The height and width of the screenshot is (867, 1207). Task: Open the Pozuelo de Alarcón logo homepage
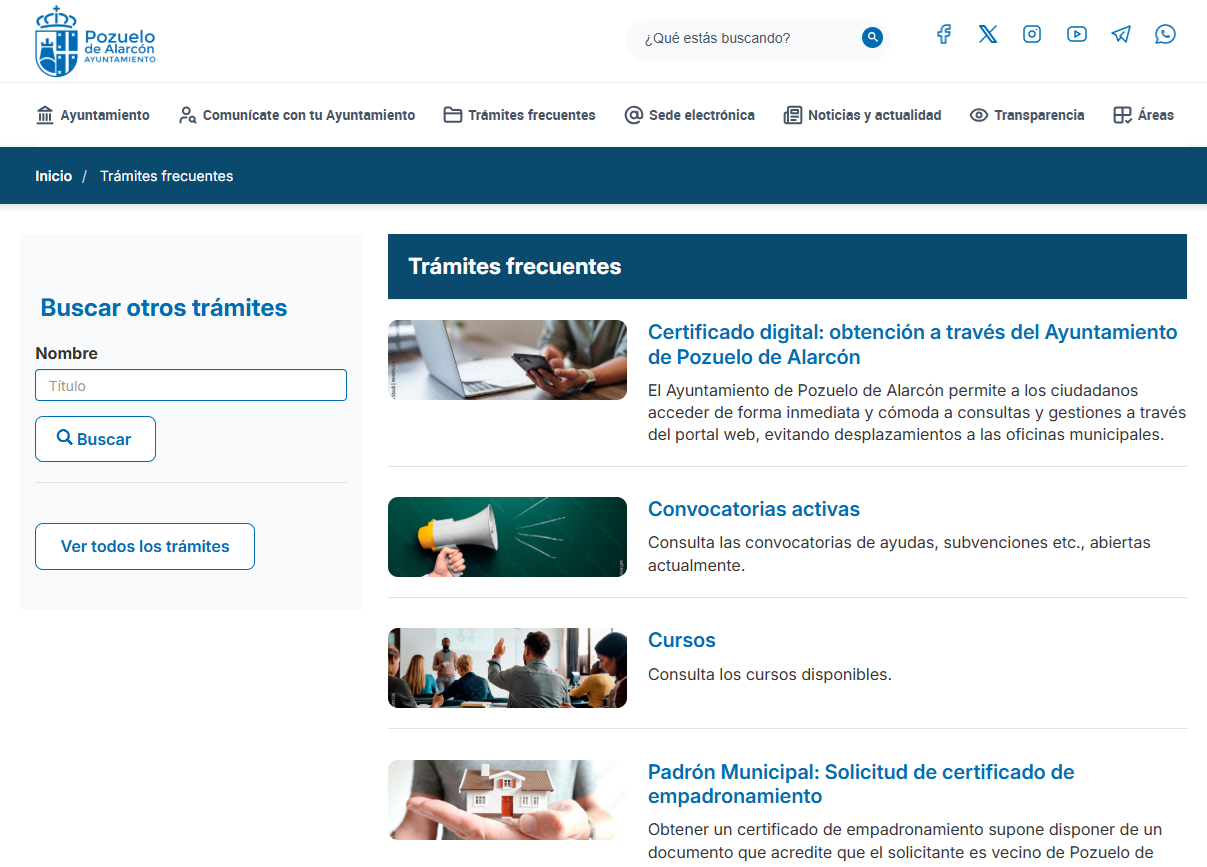95,41
